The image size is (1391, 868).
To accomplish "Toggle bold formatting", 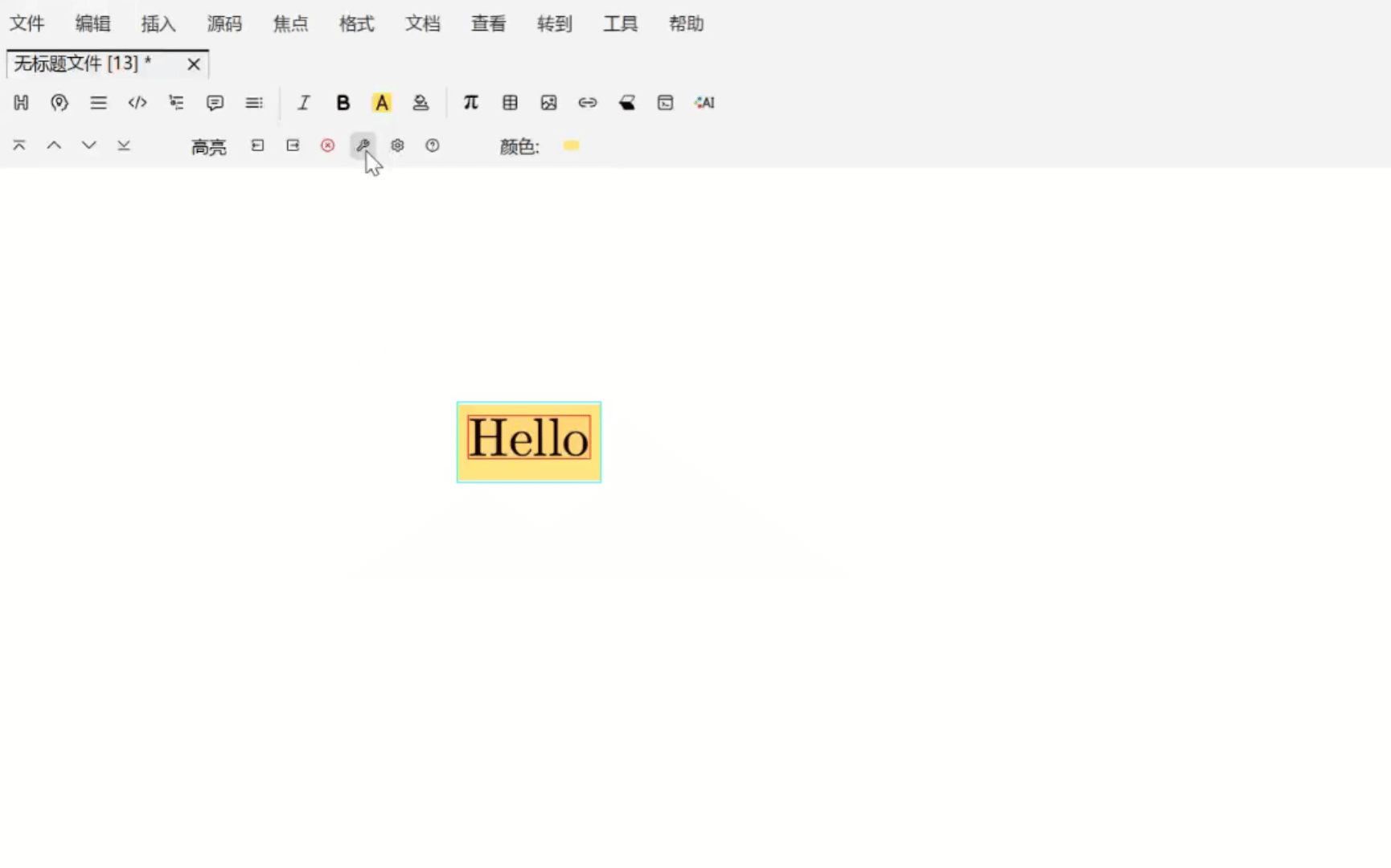I will pos(343,103).
